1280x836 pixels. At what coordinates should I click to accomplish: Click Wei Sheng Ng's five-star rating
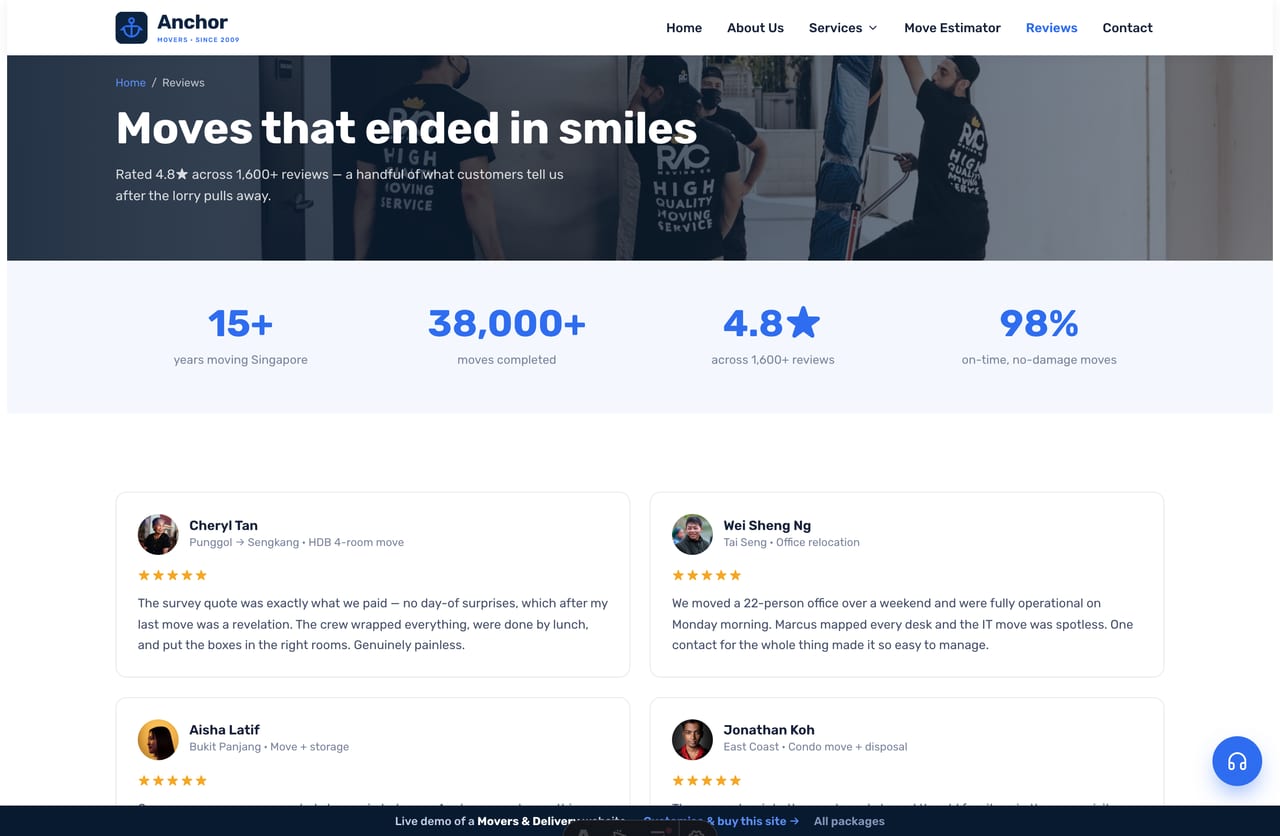[706, 575]
